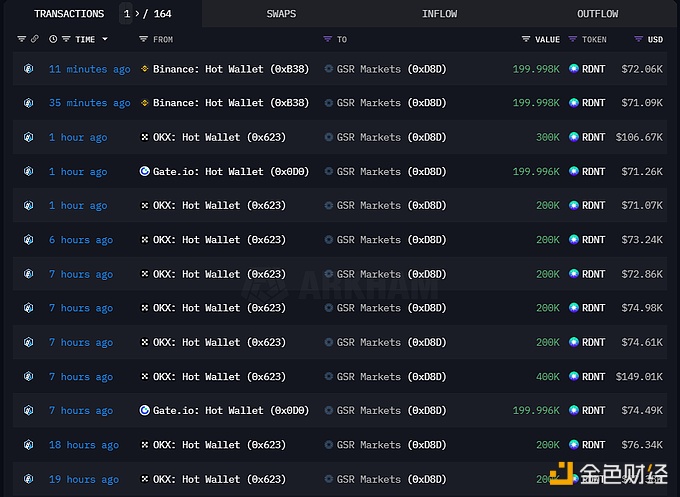The height and width of the screenshot is (497, 680).
Task: Open the USD column filter
Action: (x=638, y=39)
